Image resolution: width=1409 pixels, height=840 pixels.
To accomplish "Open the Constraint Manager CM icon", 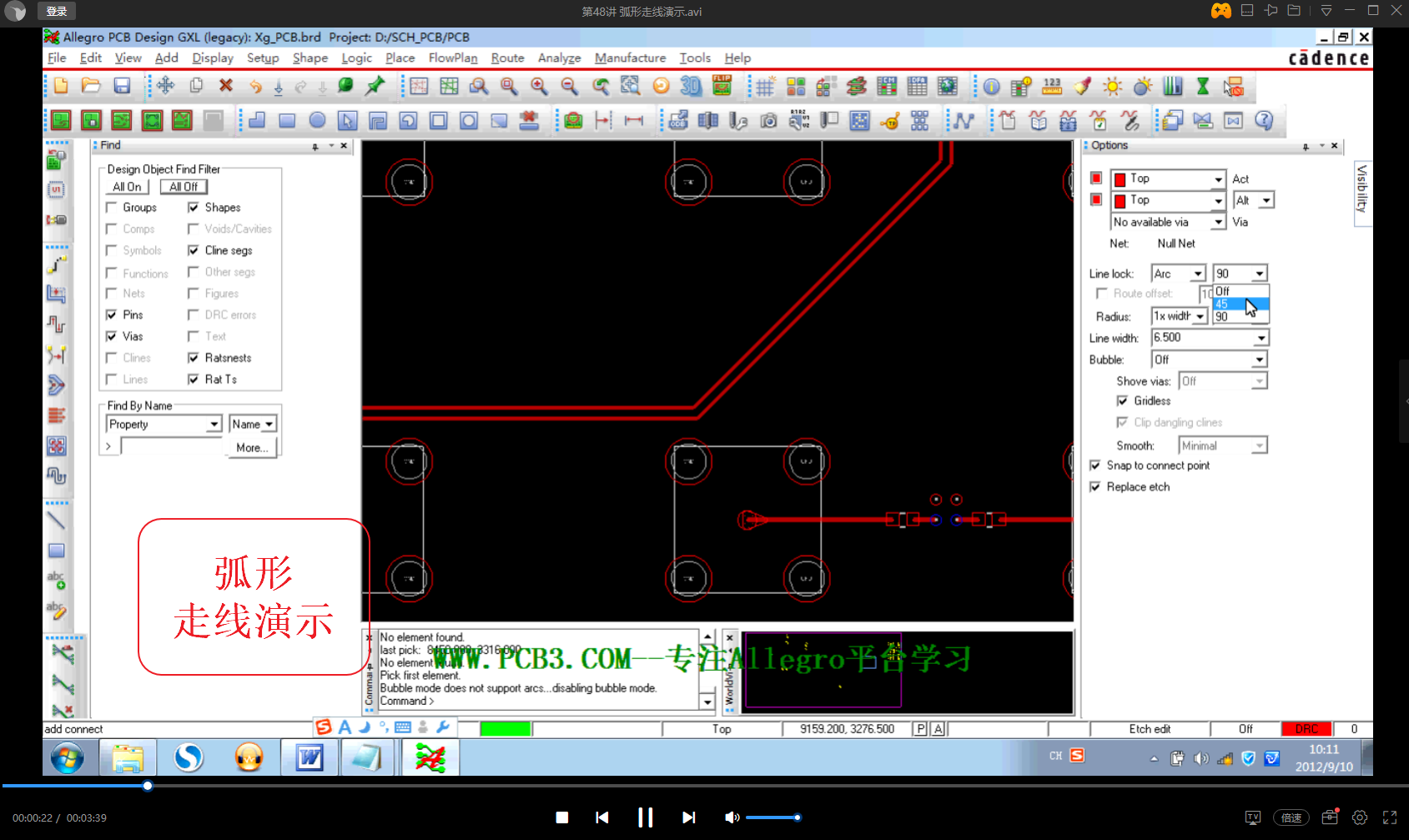I will [887, 86].
